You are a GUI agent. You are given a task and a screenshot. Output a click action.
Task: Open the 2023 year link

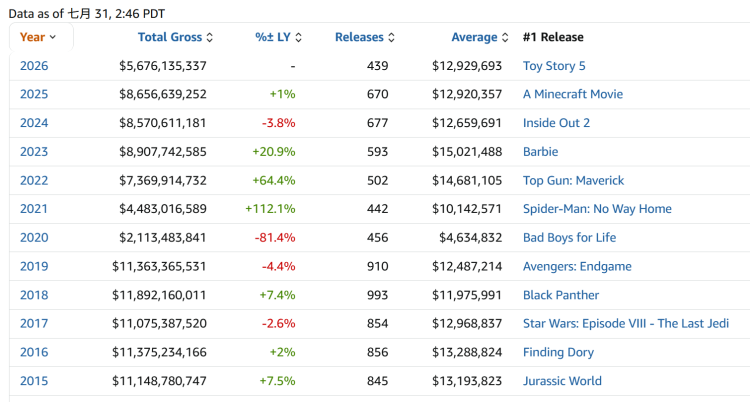pos(34,152)
